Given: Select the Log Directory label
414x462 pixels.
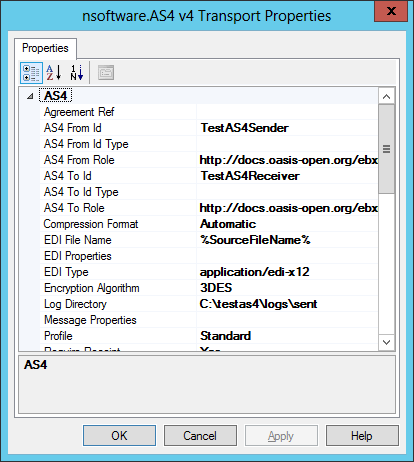Looking at the screenshot, I should pyautogui.click(x=75, y=304).
